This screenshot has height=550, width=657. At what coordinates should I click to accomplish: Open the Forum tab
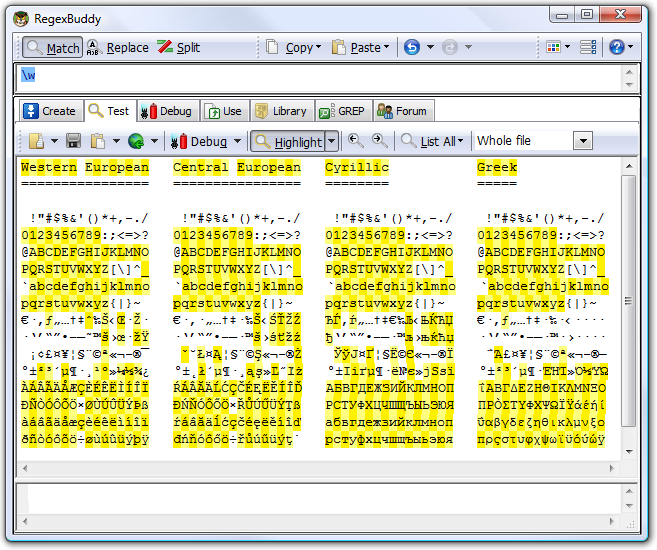[x=403, y=111]
